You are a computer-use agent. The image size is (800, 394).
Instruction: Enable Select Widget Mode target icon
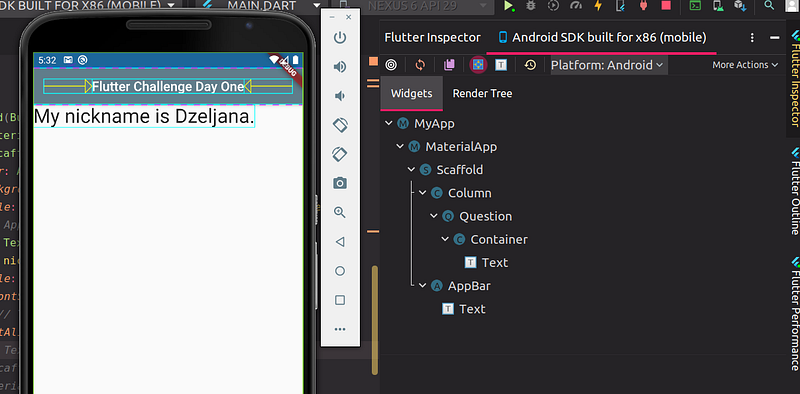click(391, 65)
